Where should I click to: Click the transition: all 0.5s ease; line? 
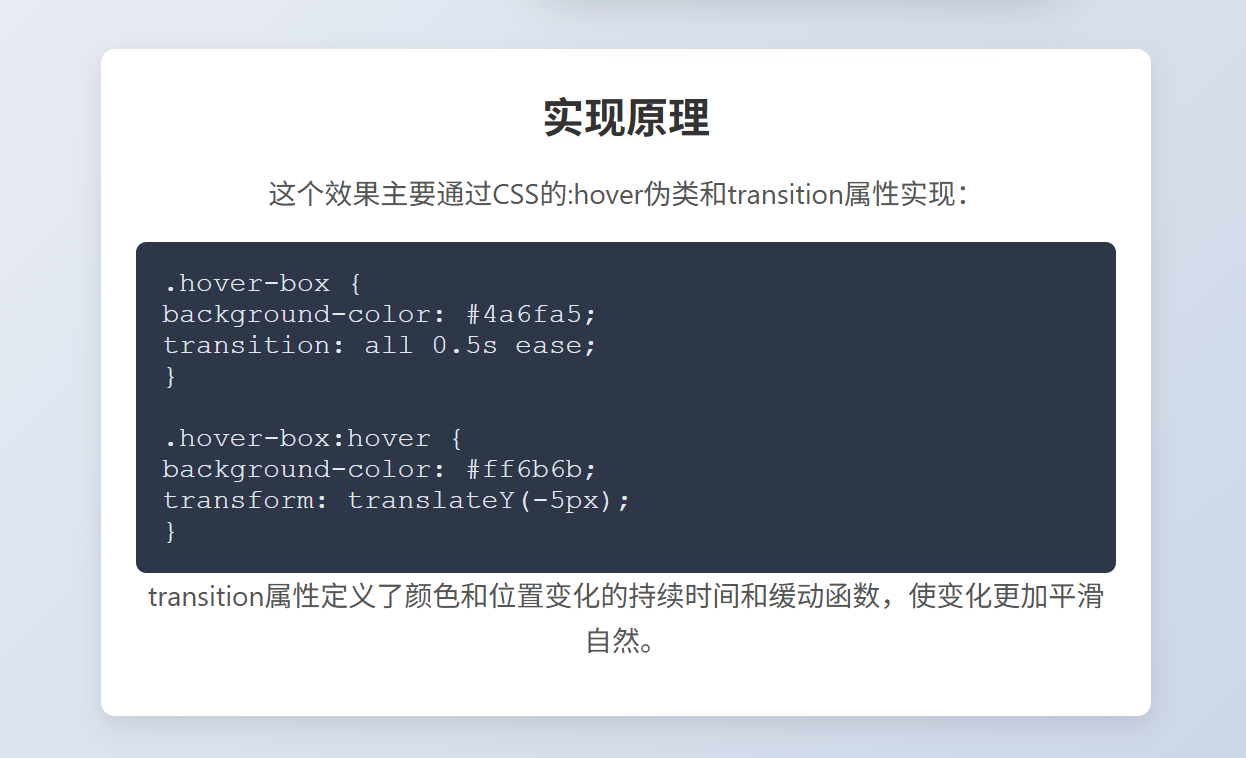379,345
